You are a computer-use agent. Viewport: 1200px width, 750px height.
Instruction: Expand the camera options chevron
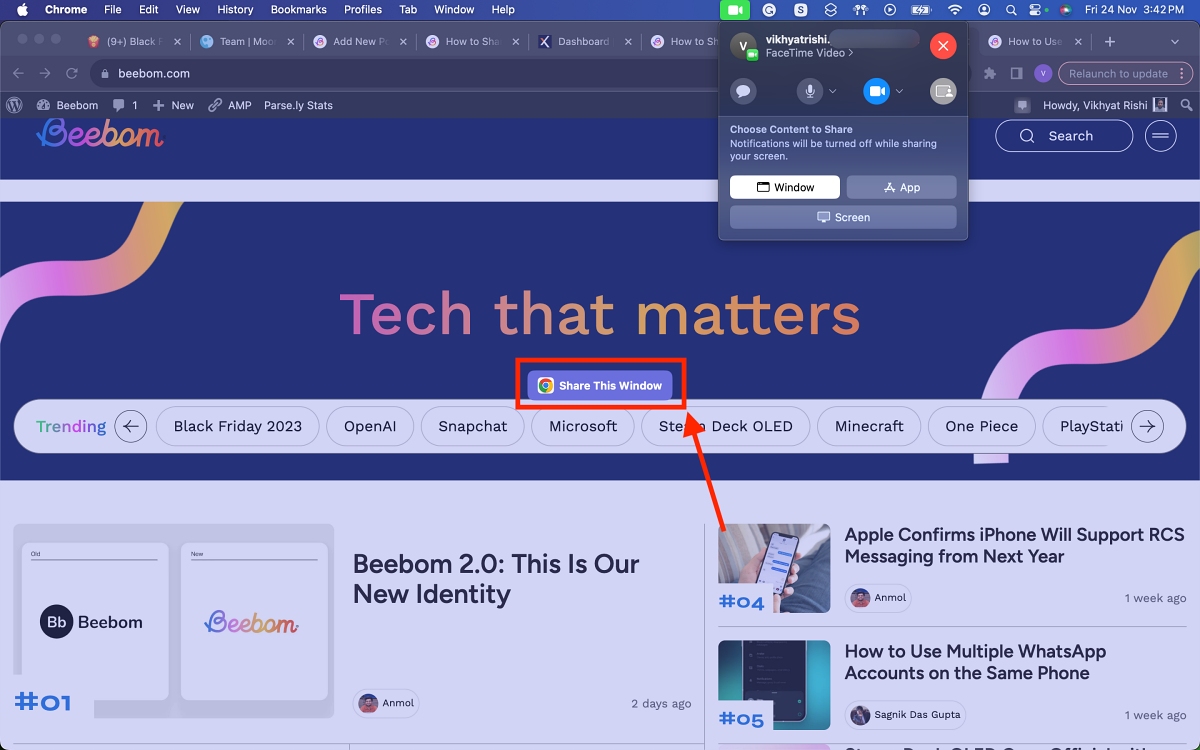(x=899, y=91)
